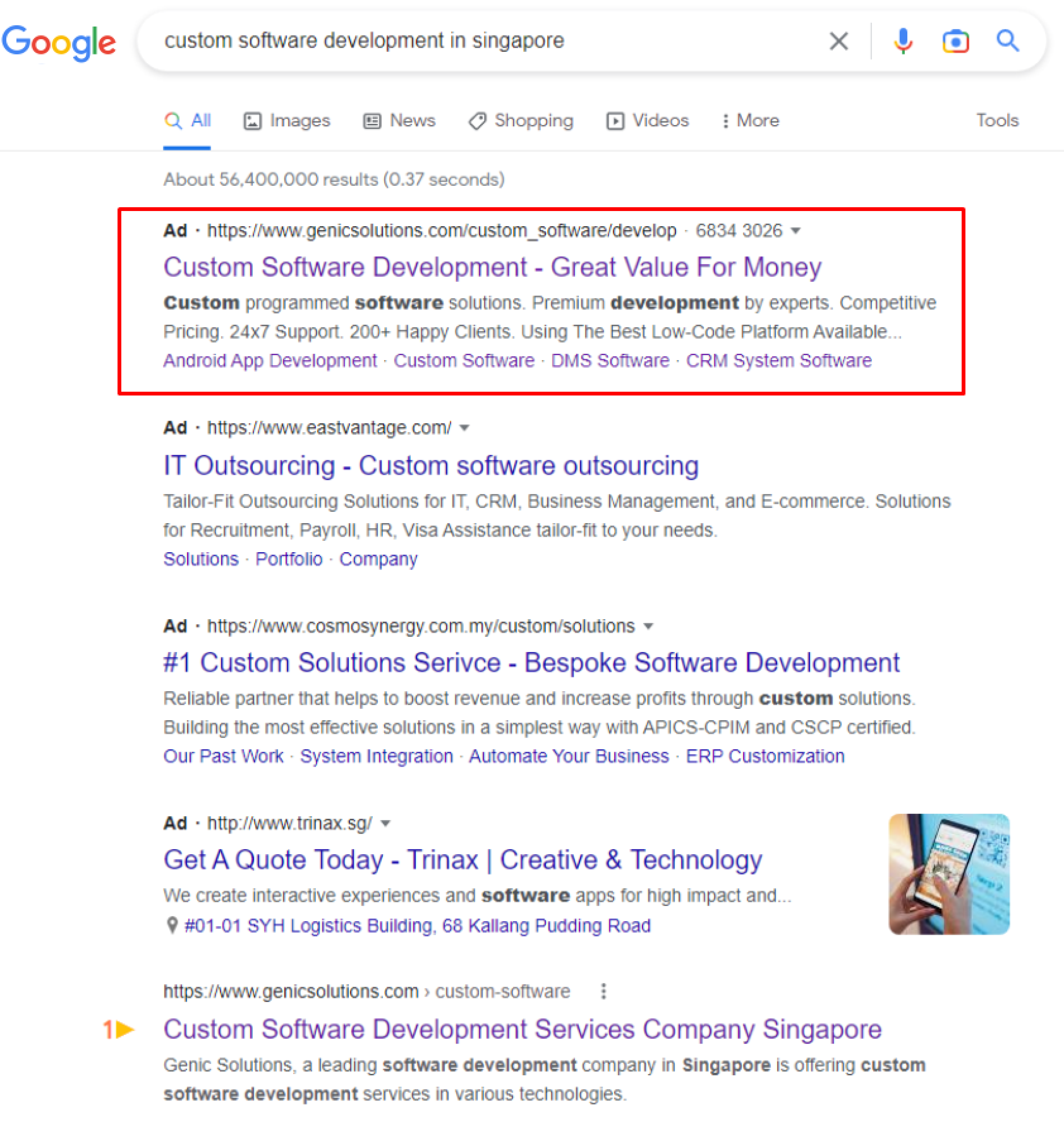The image size is (1064, 1141).
Task: Open the Portfolio sitelink
Action: coord(289,559)
